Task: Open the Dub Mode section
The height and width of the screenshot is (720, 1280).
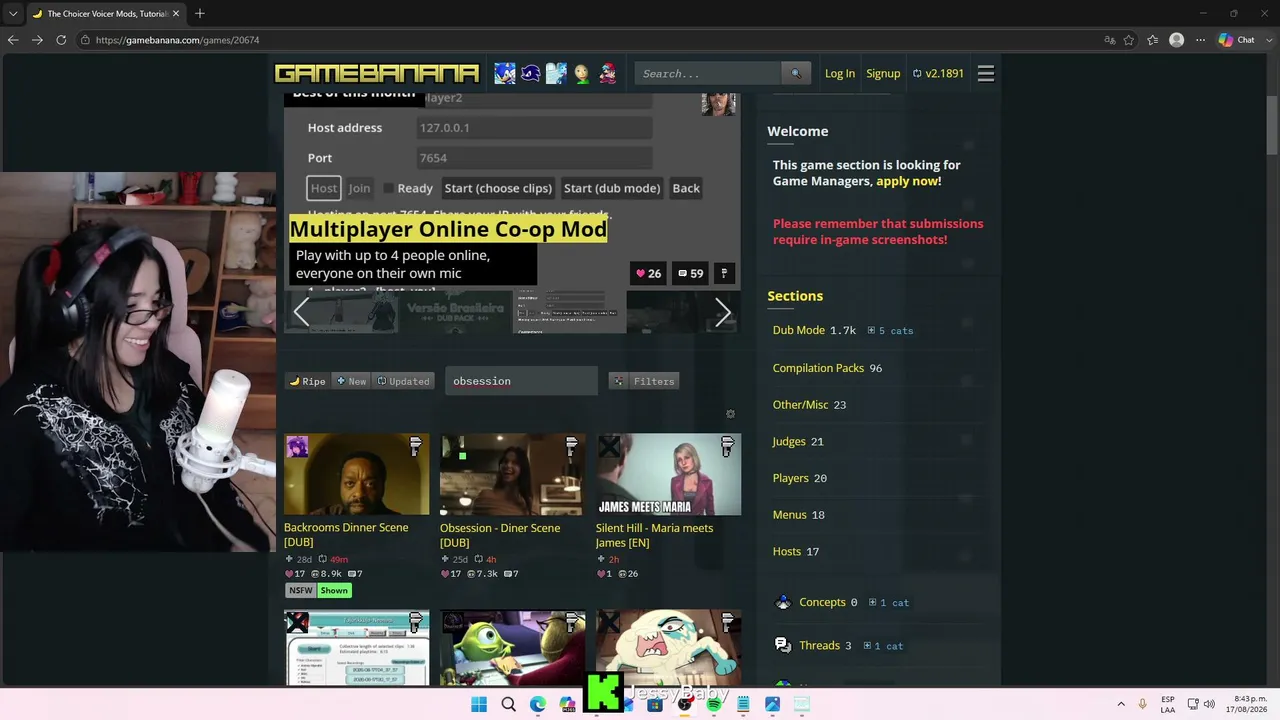Action: click(799, 330)
